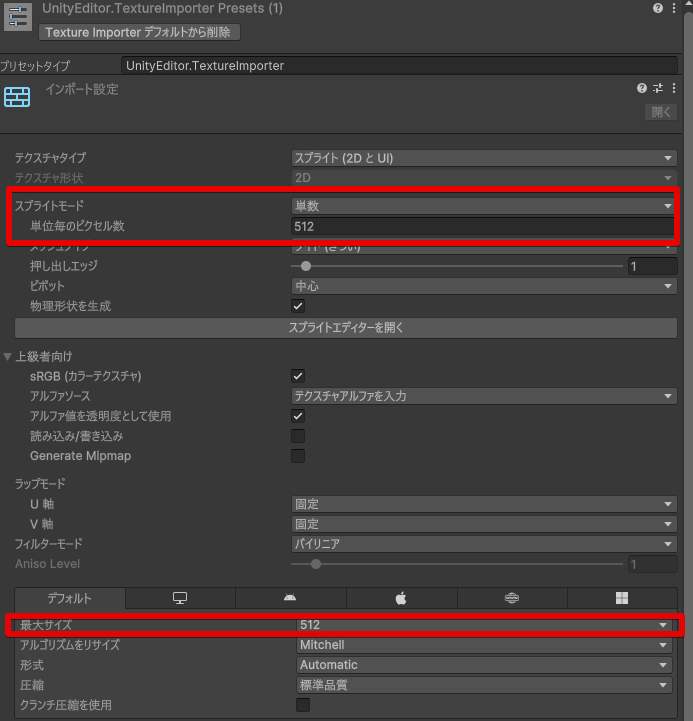Open the アルファソース dropdown
Screen dimensions: 693x721
click(484, 396)
